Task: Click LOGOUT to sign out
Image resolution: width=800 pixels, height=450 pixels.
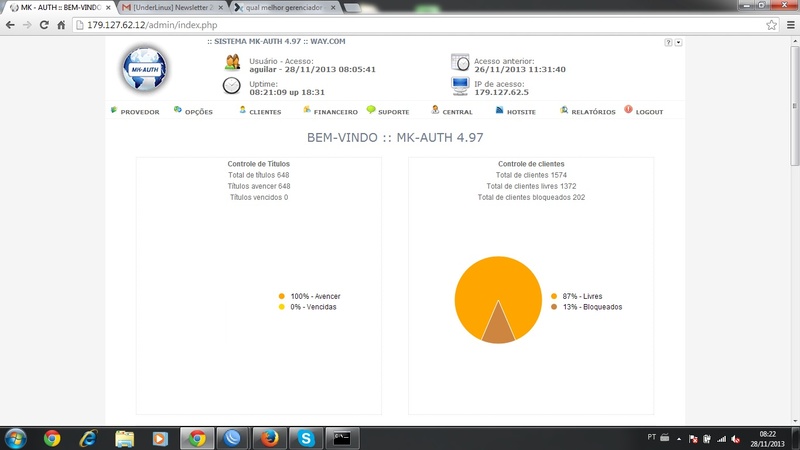Action: pos(643,111)
